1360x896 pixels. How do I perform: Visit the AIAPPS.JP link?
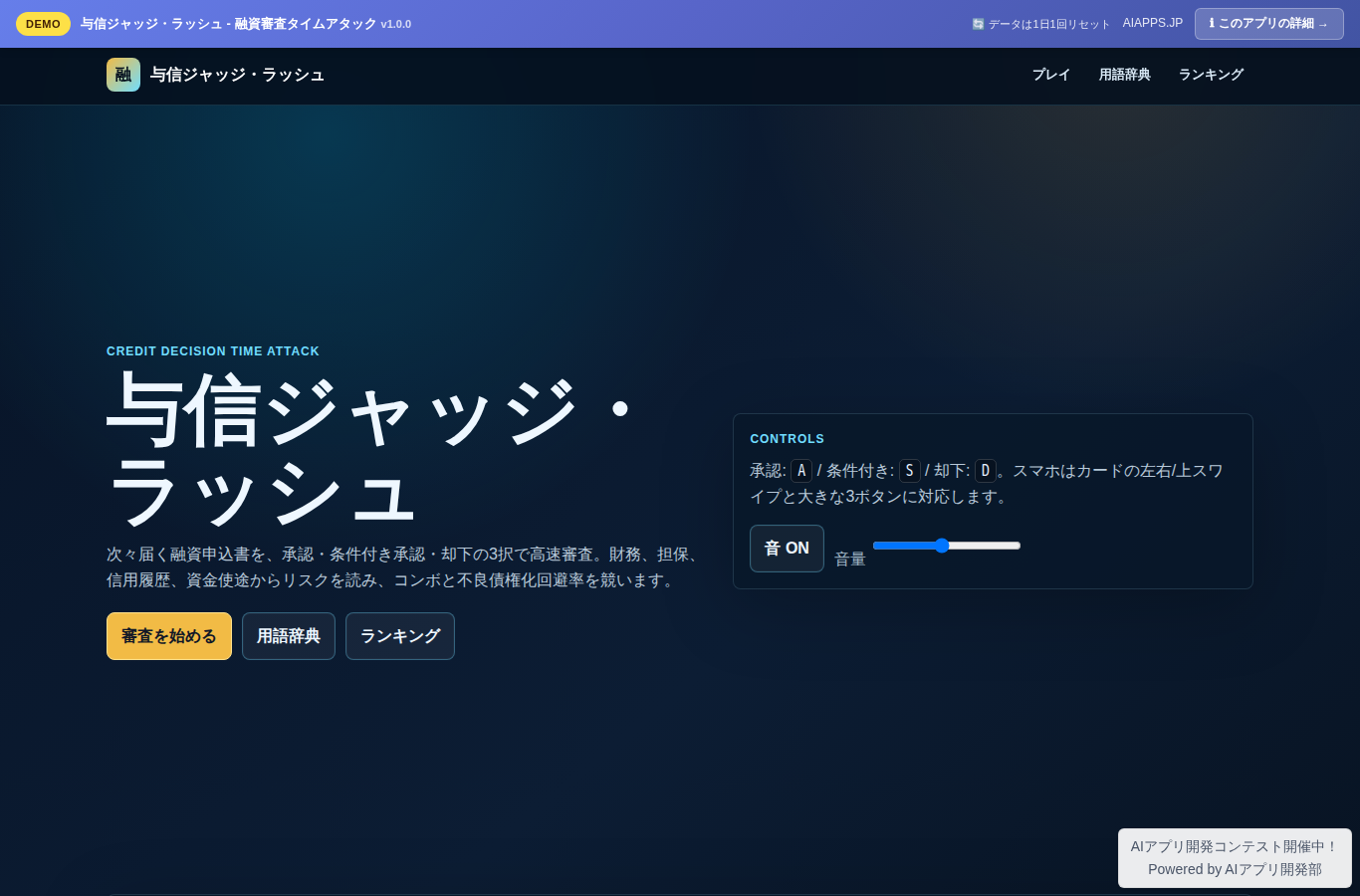click(1153, 23)
